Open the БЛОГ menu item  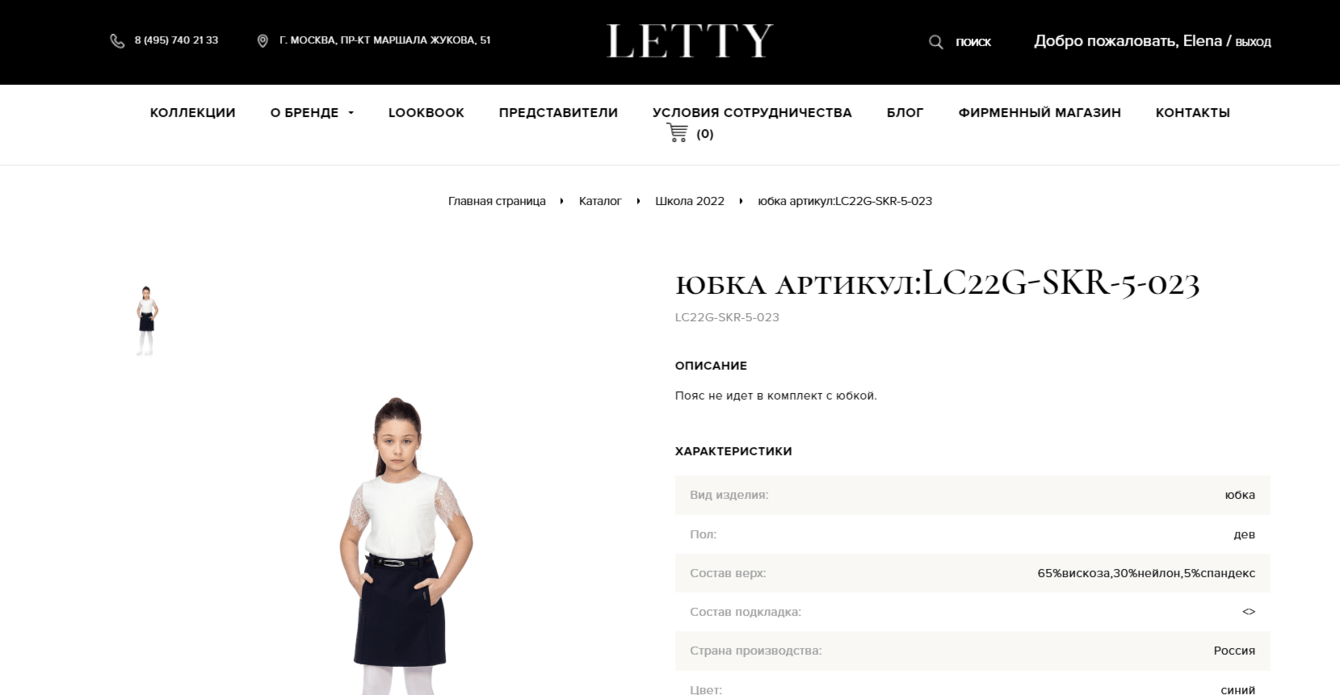905,113
